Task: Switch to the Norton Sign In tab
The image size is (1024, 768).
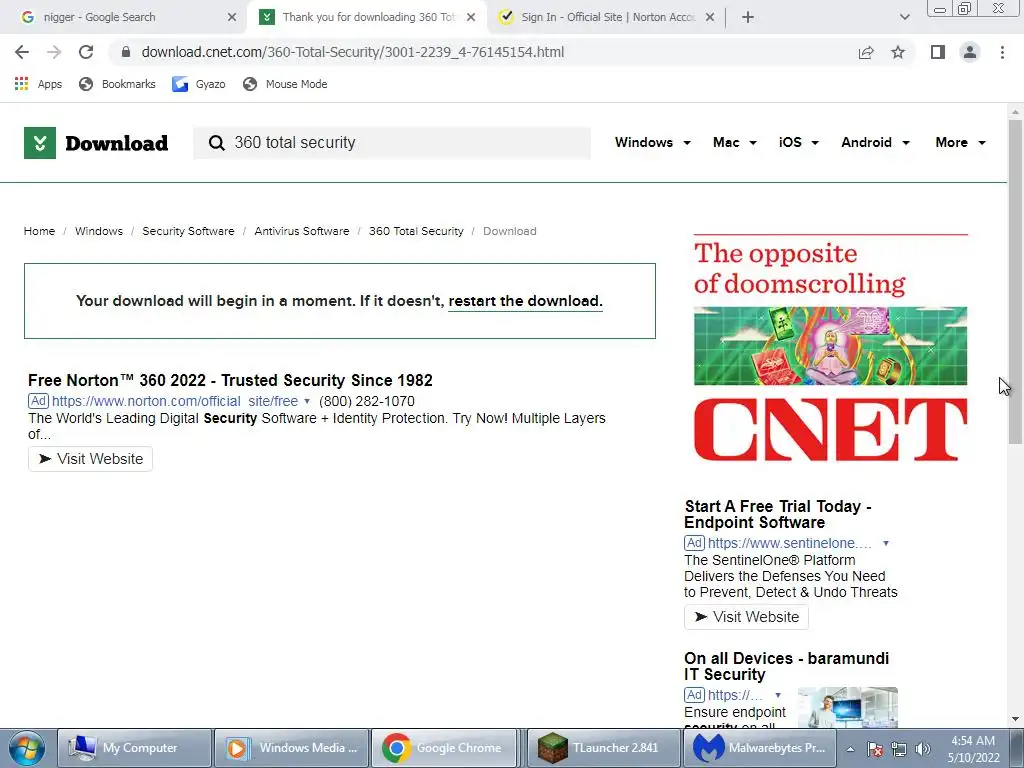Action: click(x=608, y=17)
